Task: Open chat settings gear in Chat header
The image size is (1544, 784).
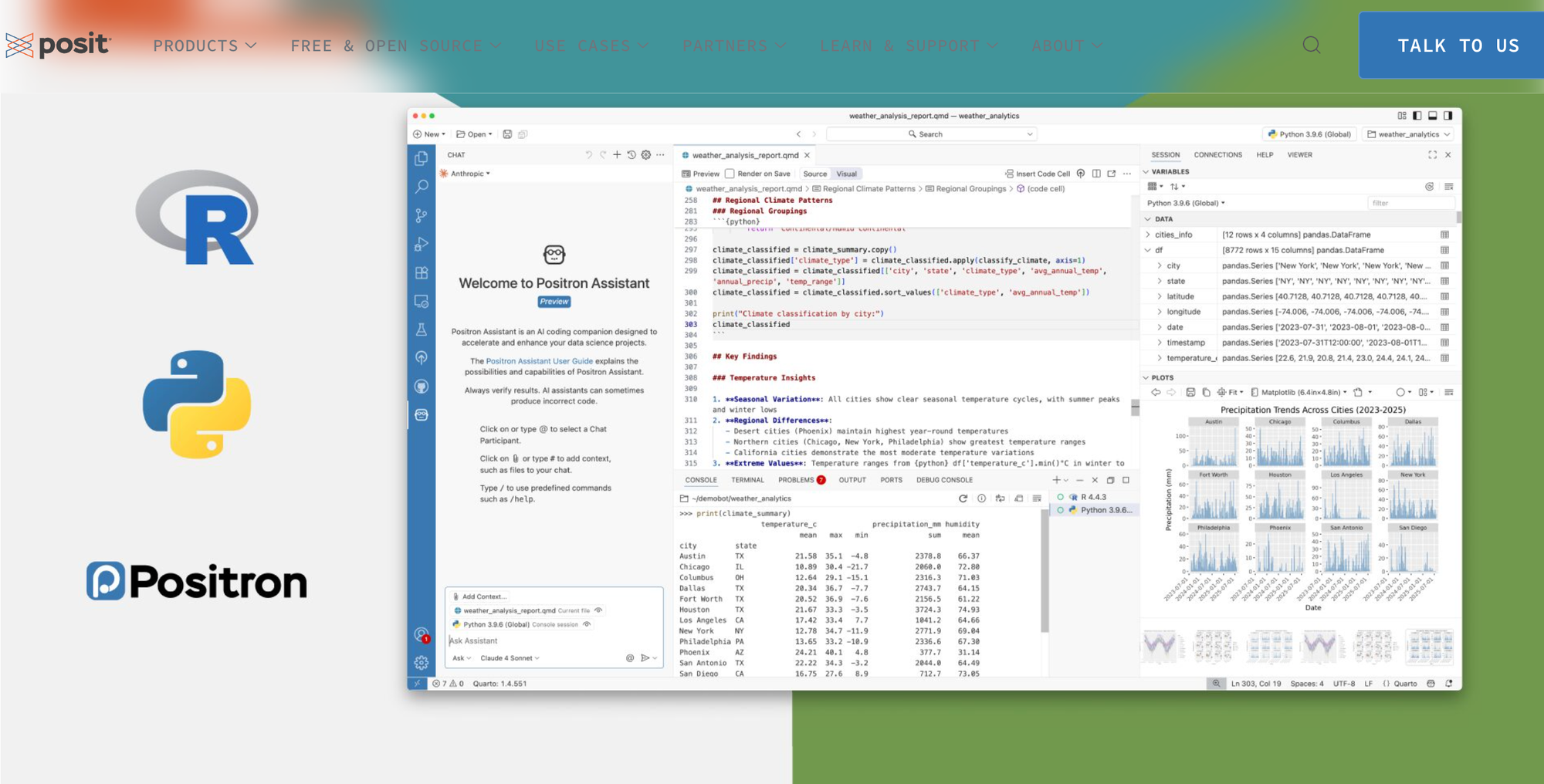Action: click(x=646, y=155)
